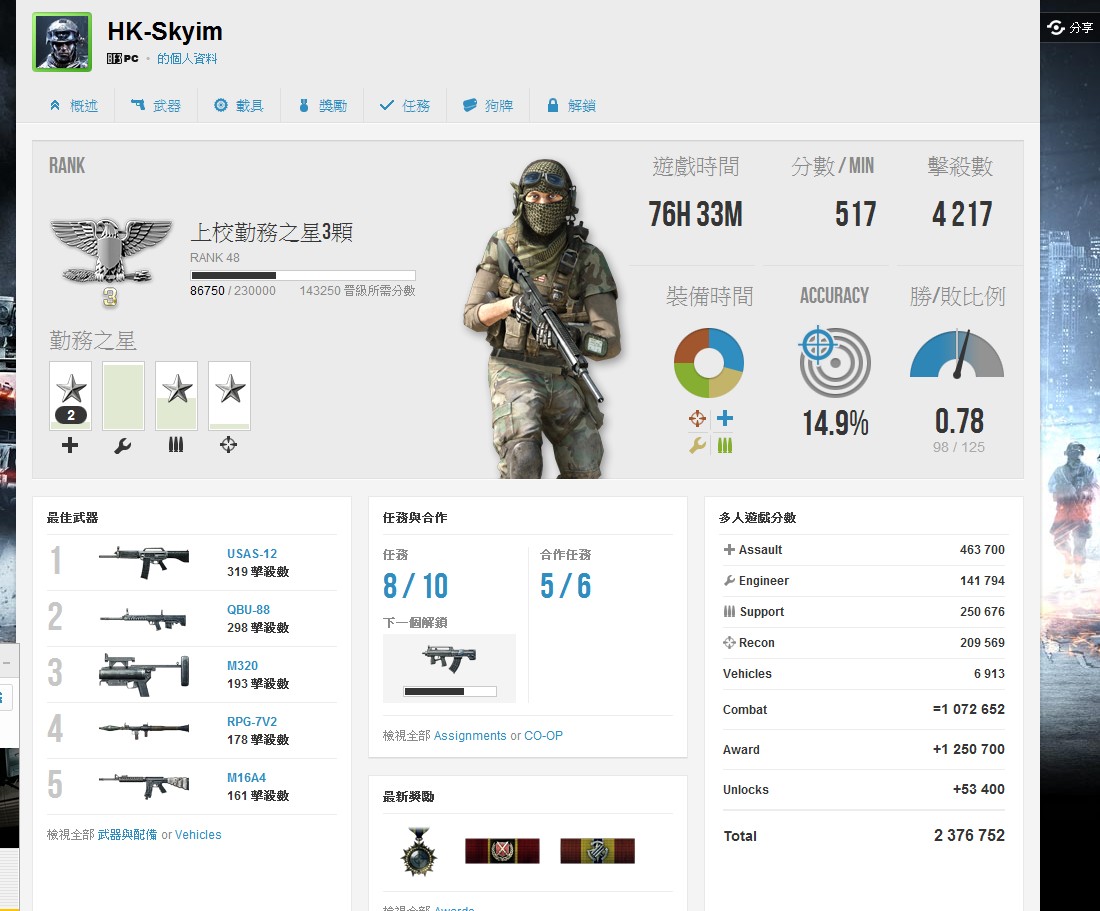This screenshot has width=1100, height=911.
Task: Open the 的個人資料 profile link
Action: click(x=187, y=59)
